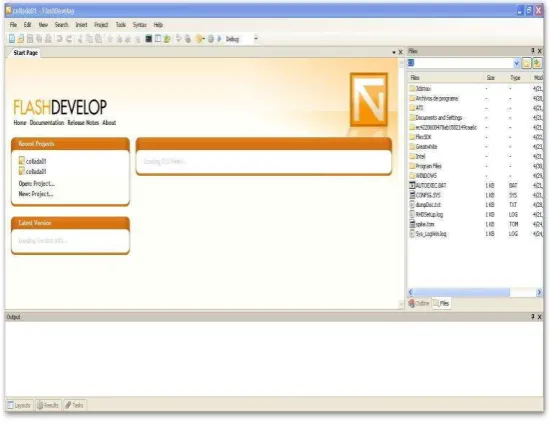This screenshot has width=553, height=424.
Task: Toggle the Files panel auto-hide pin
Action: point(533,51)
